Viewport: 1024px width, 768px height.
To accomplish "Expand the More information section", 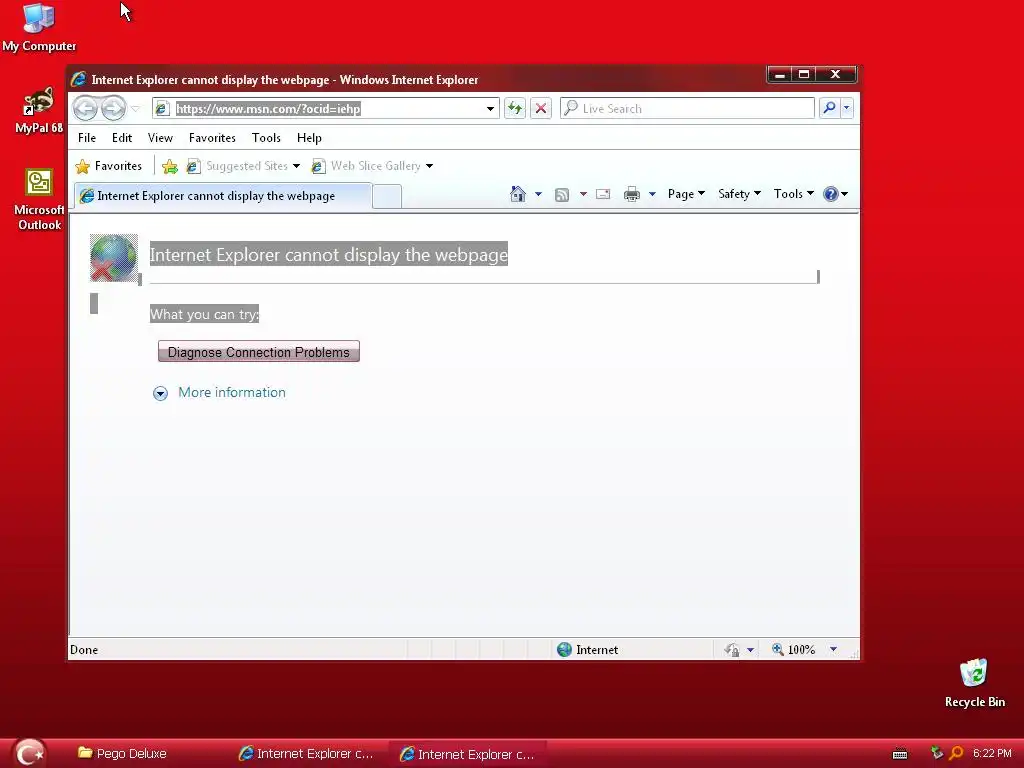I will coord(161,393).
